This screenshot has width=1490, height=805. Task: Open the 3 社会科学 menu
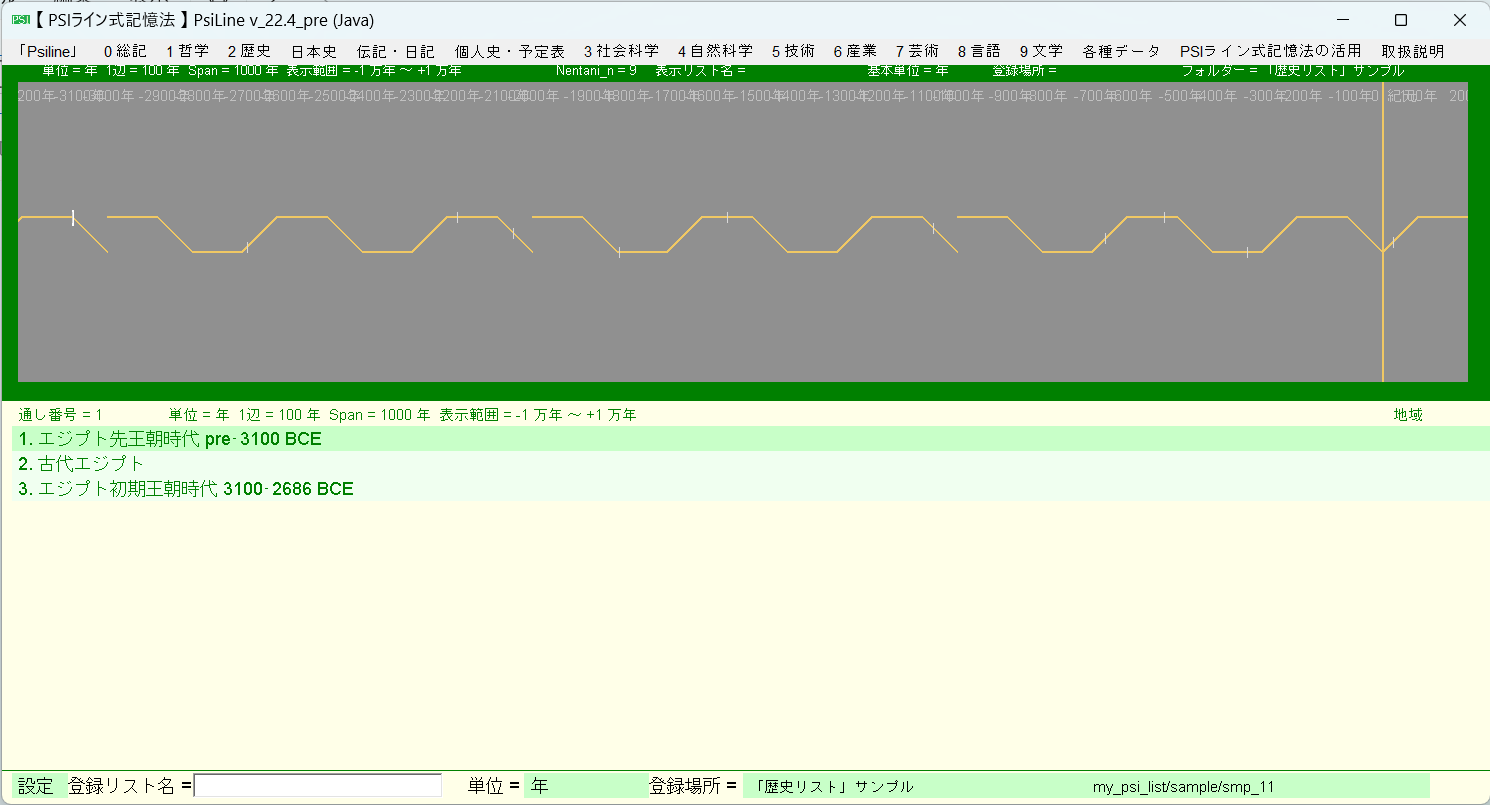coord(621,51)
